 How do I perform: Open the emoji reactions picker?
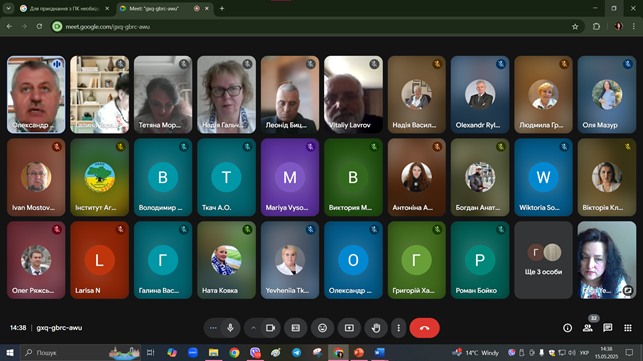(x=322, y=328)
